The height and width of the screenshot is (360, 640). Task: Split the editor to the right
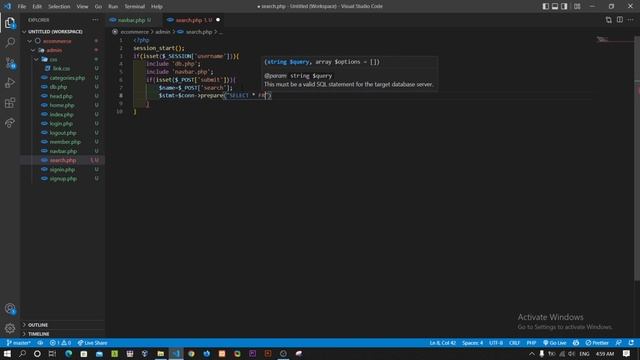620,20
